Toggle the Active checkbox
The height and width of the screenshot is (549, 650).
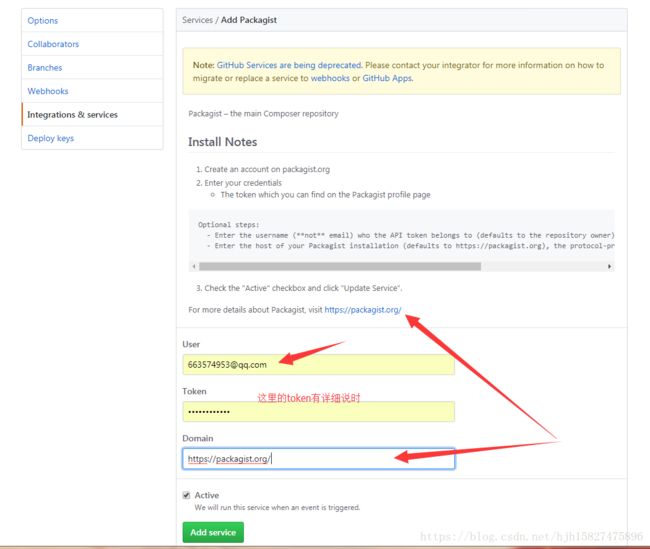(187, 495)
